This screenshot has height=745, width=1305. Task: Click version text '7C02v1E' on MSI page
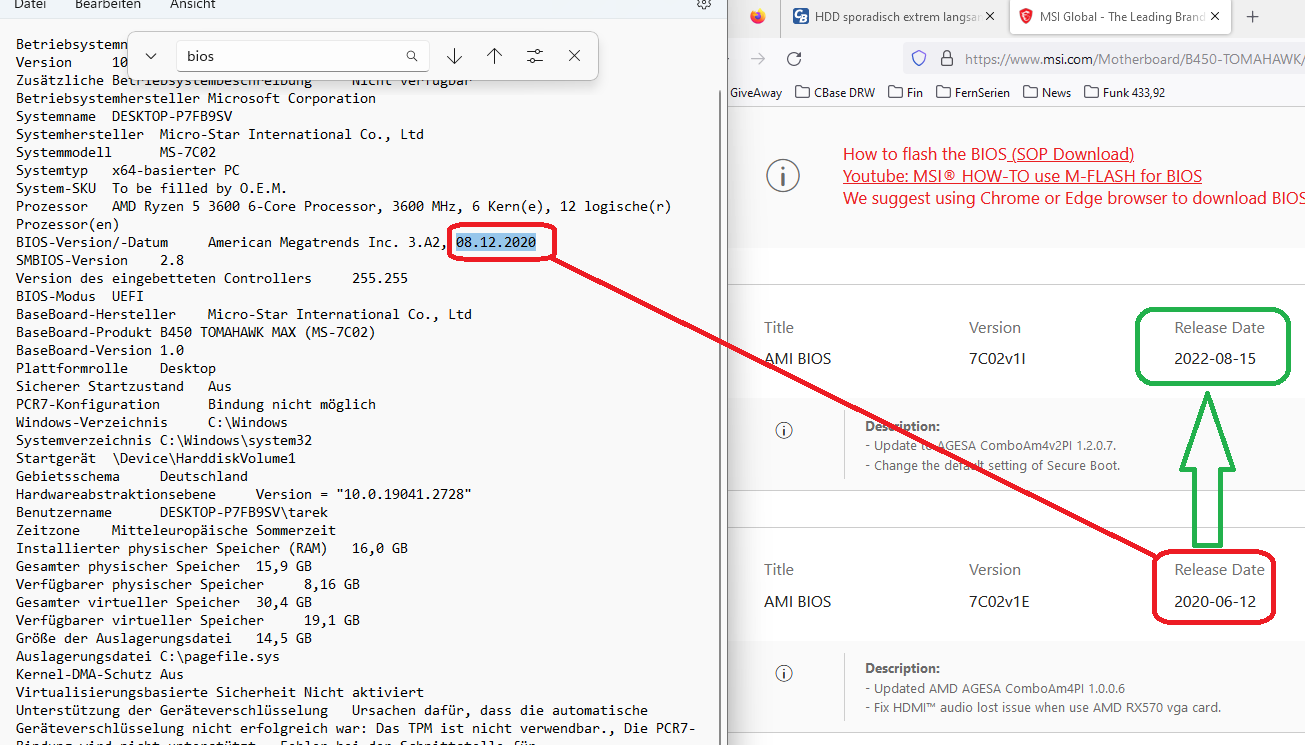(x=999, y=602)
